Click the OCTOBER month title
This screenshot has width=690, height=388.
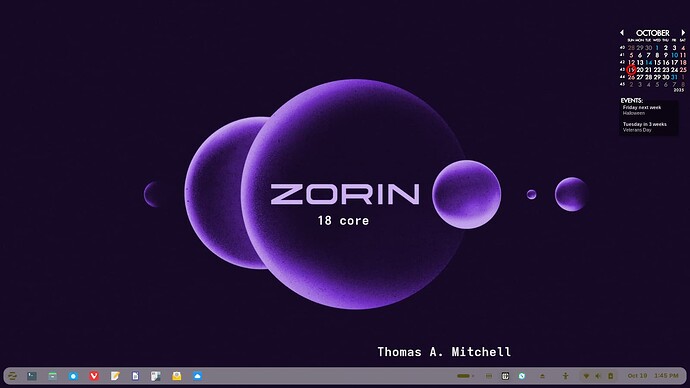click(653, 33)
